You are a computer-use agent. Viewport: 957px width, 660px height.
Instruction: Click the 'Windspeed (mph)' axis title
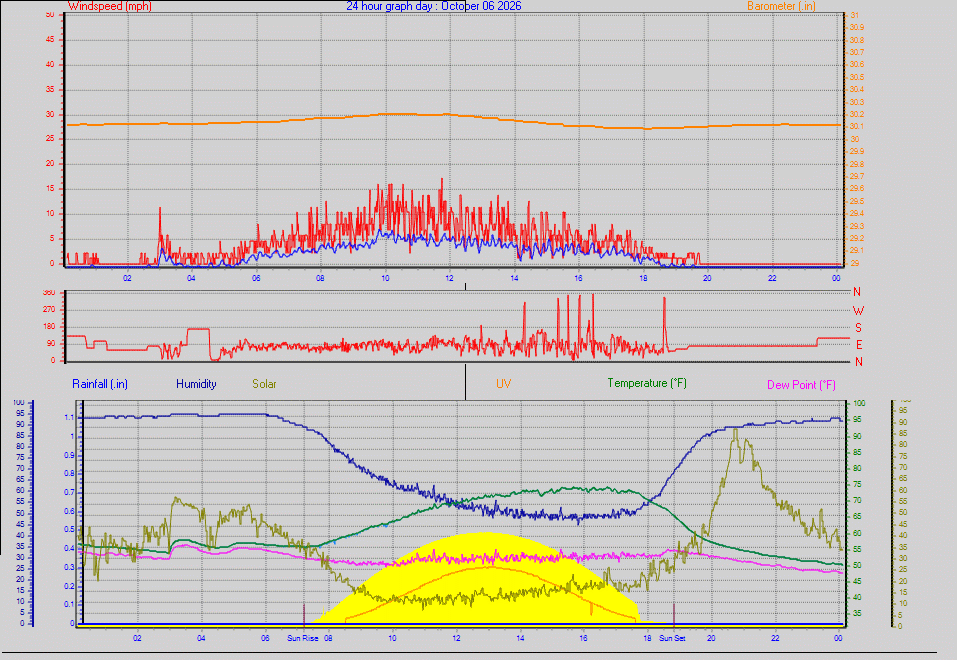point(110,6)
